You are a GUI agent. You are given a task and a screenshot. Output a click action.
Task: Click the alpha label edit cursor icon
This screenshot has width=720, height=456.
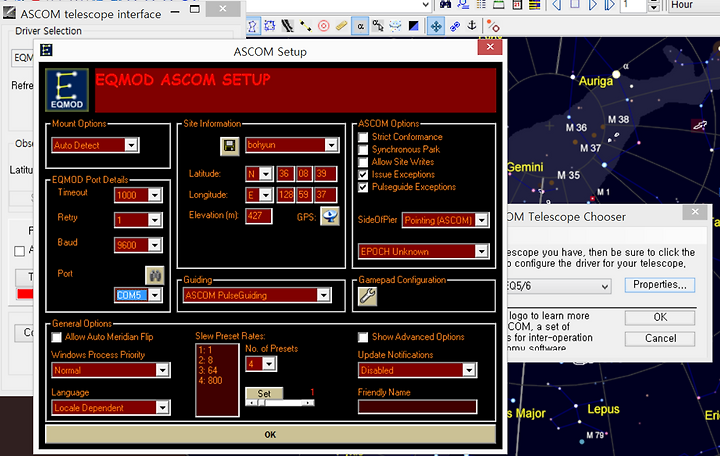378,26
